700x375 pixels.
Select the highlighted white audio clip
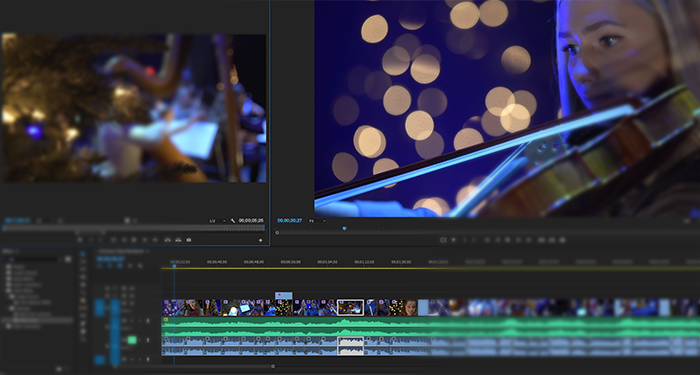(x=350, y=346)
